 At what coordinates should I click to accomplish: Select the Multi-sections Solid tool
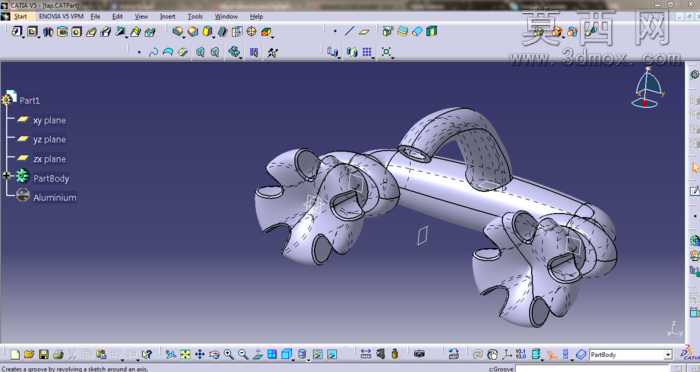click(135, 32)
